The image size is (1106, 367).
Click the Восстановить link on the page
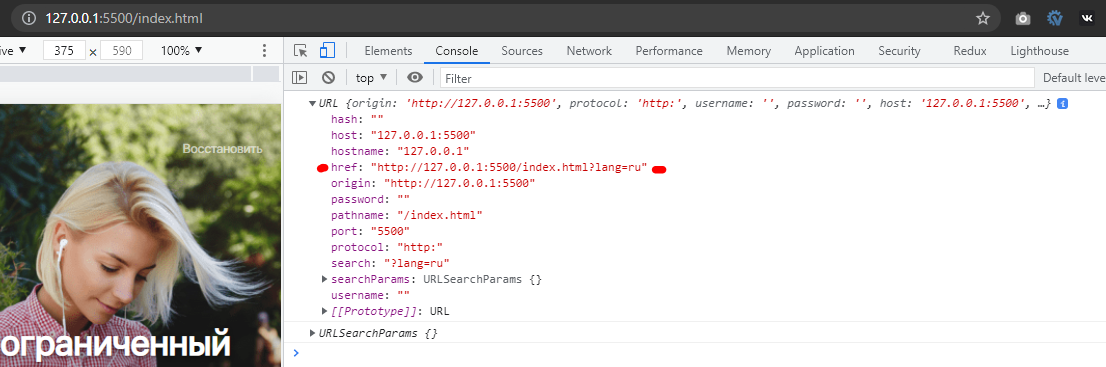click(222, 149)
